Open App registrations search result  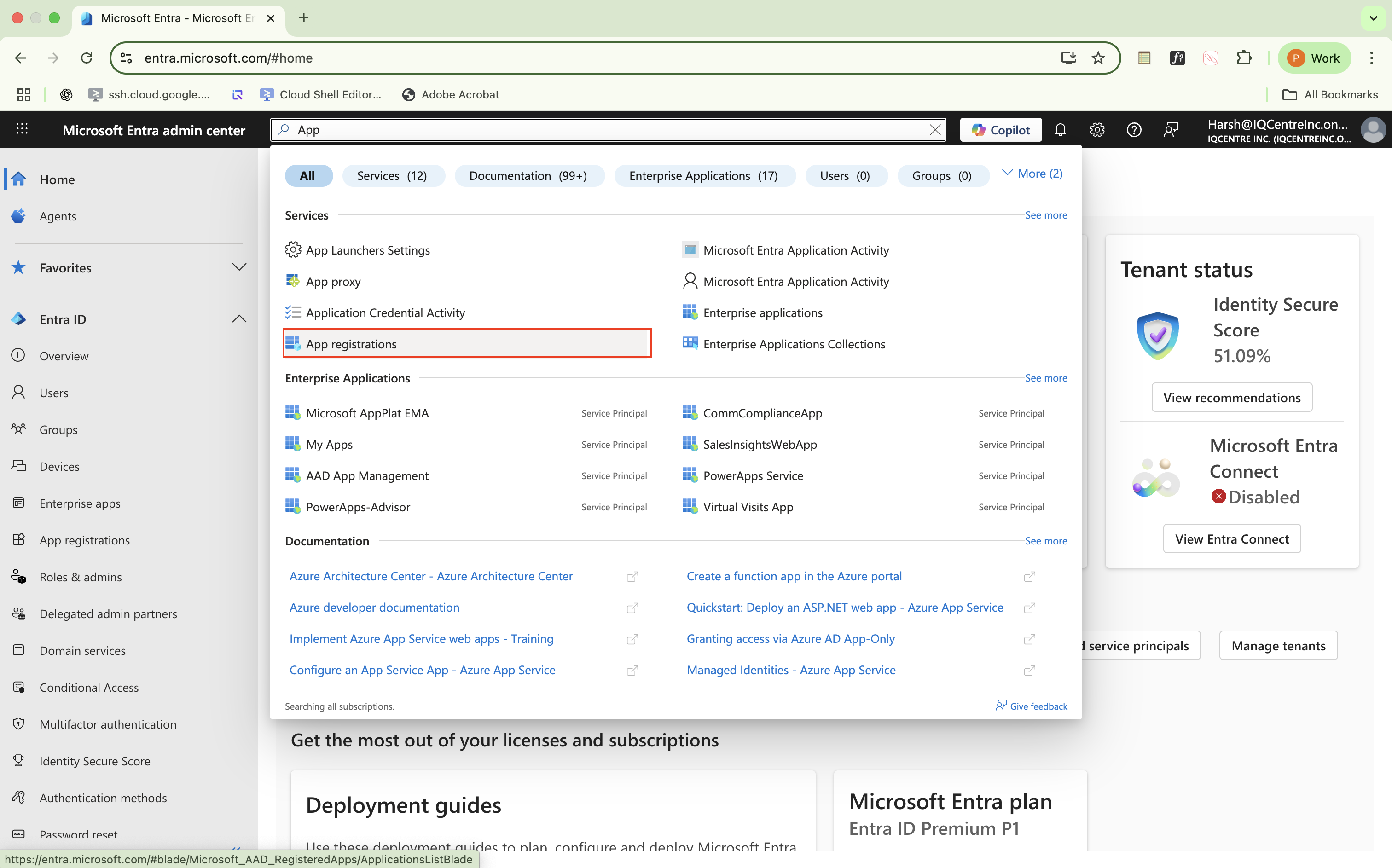tap(467, 344)
